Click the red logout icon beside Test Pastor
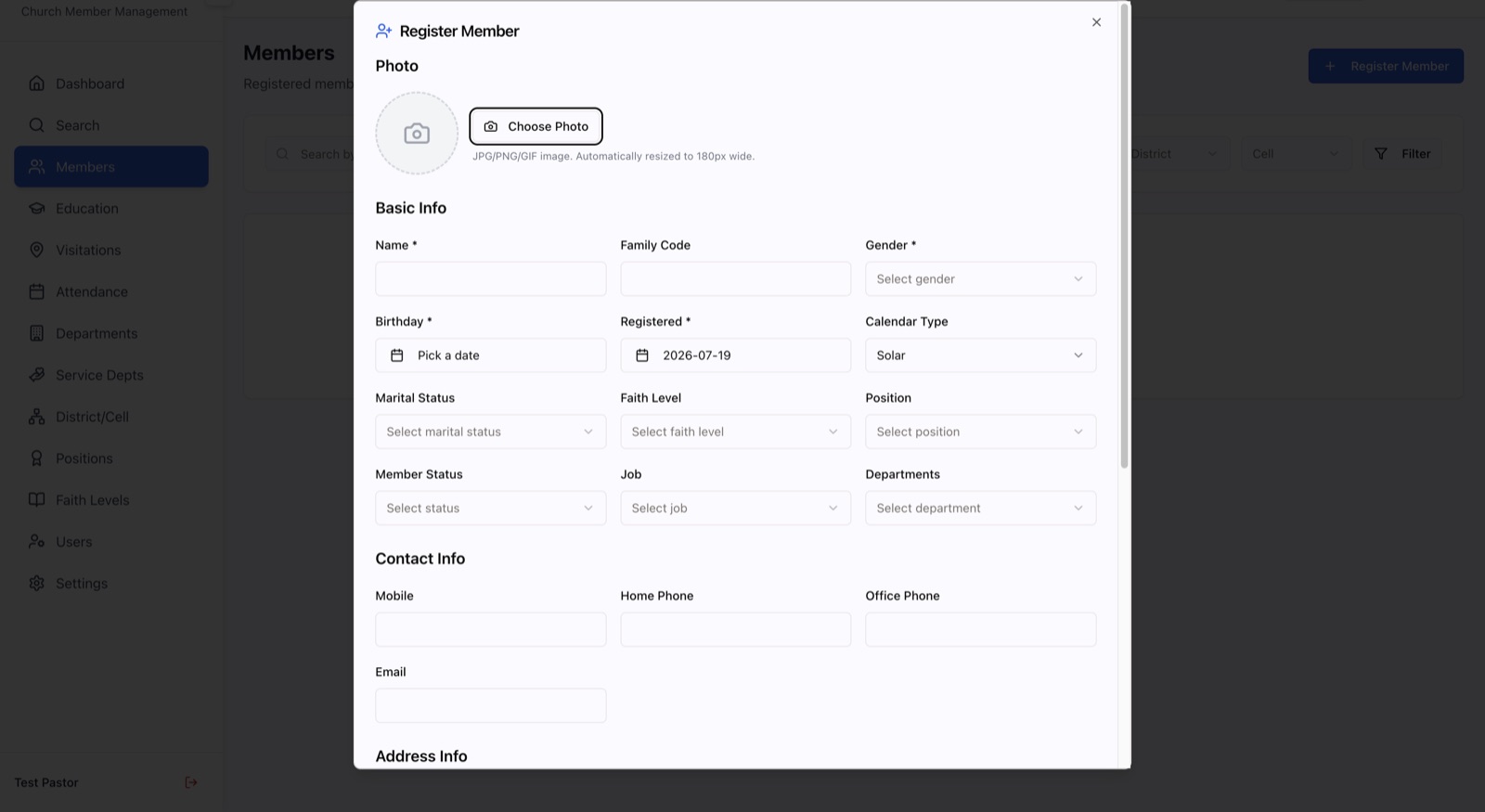Viewport: 1485px width, 812px height. (x=191, y=782)
